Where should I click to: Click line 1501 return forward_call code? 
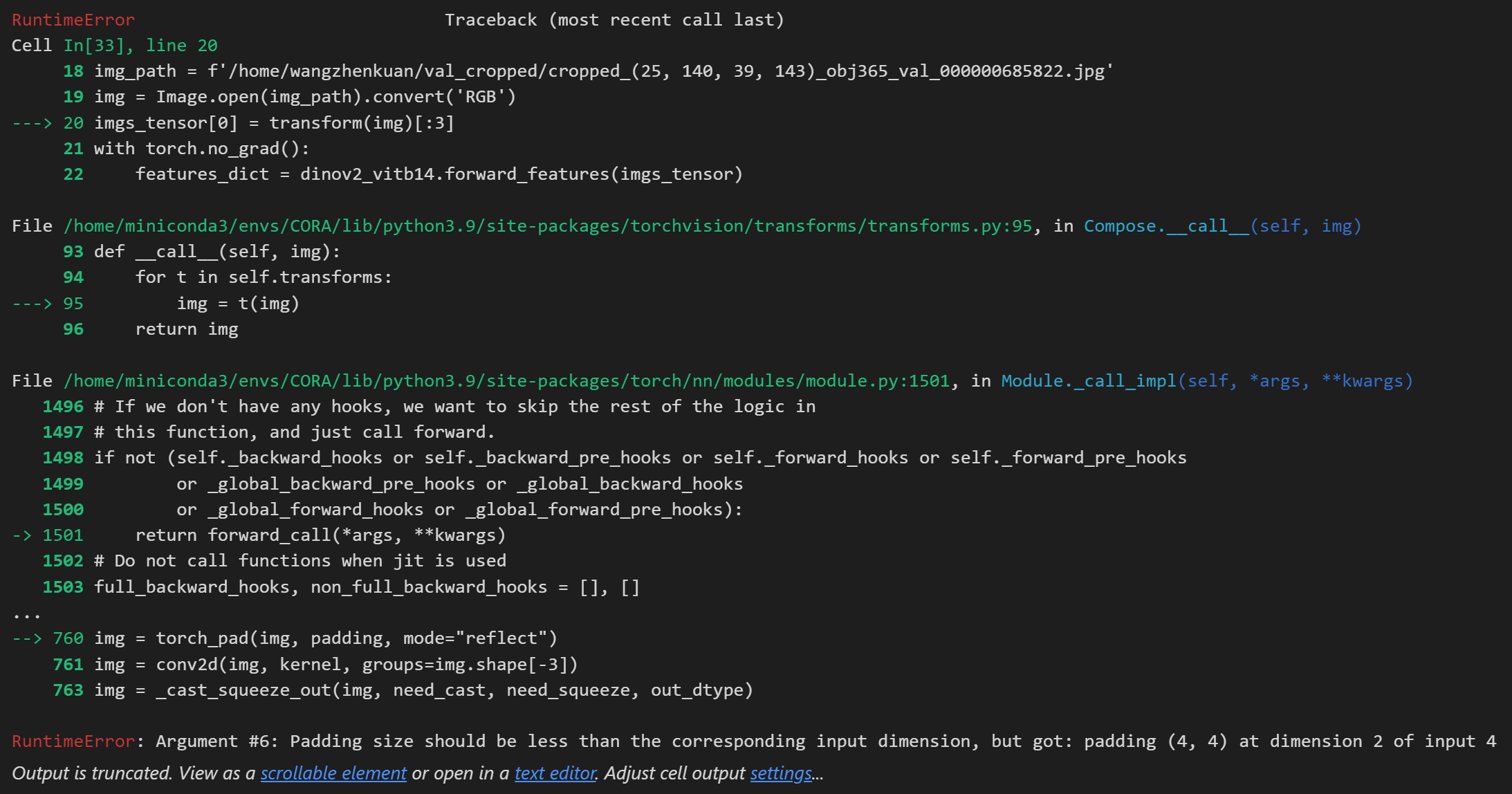321,535
